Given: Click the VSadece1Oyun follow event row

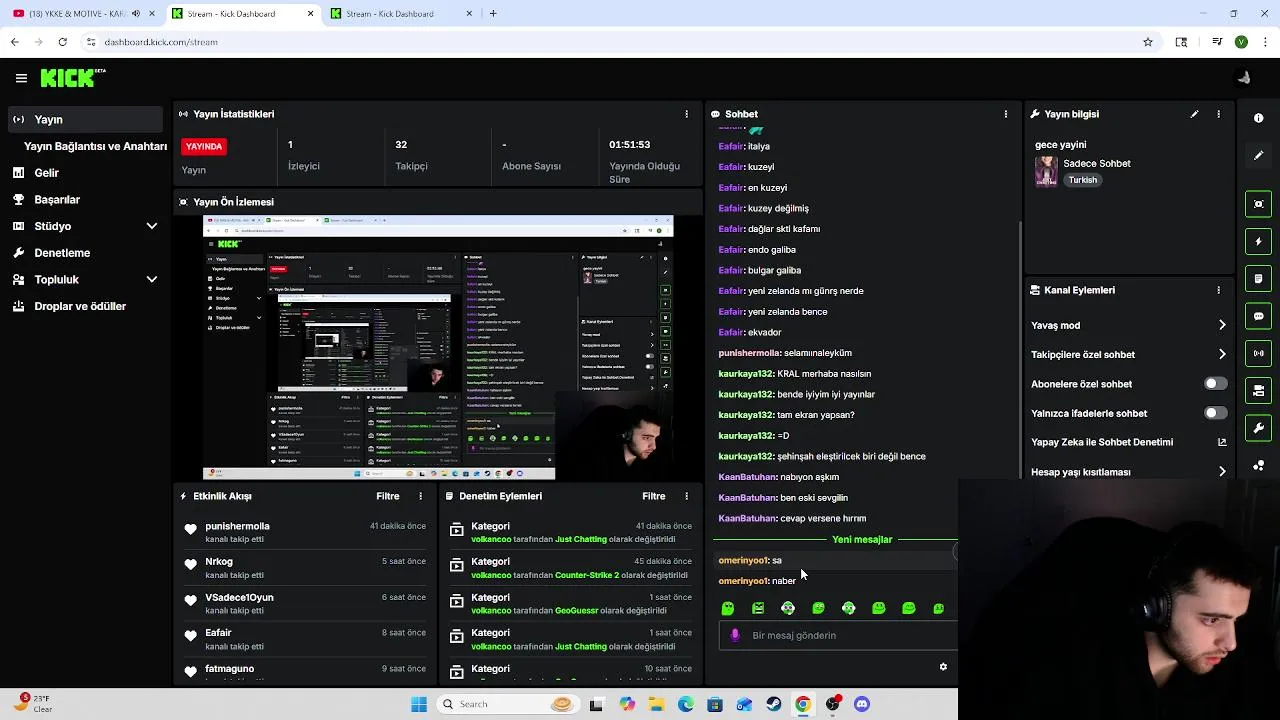Looking at the screenshot, I should click(305, 604).
